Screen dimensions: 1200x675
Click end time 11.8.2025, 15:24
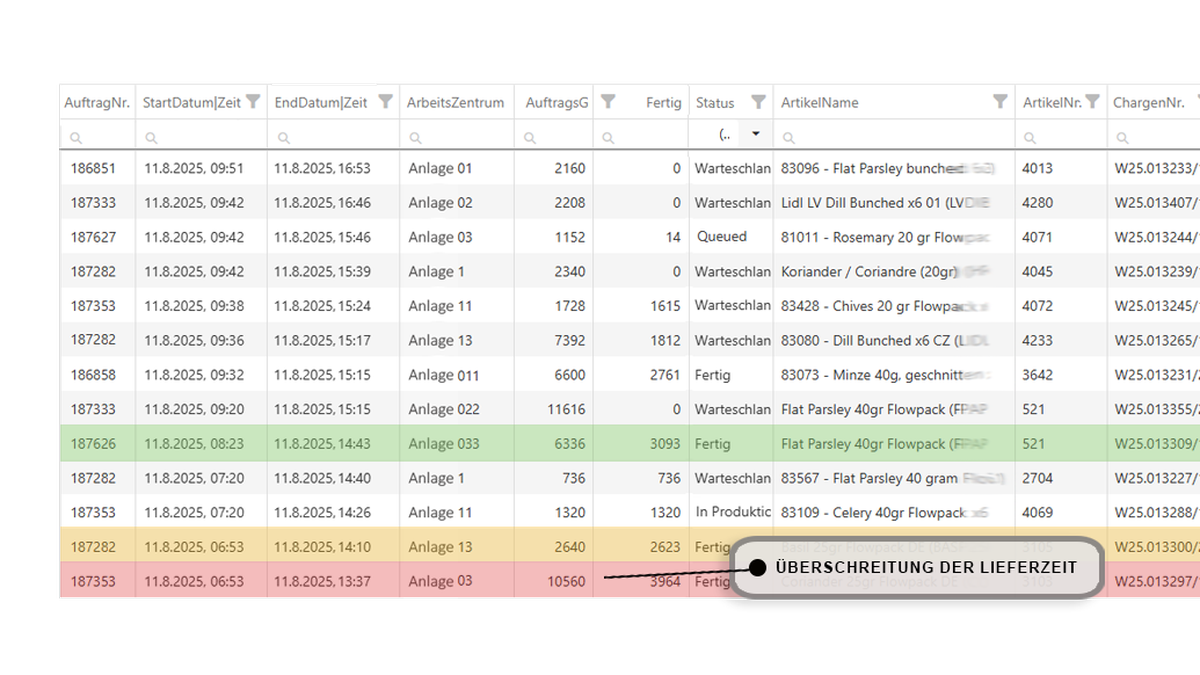pos(323,306)
